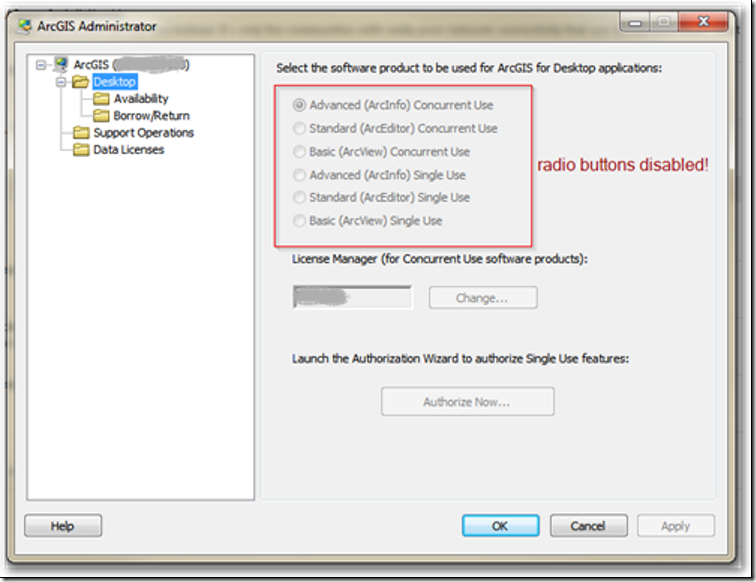This screenshot has width=756, height=582.
Task: Click the Availability folder icon
Action: (x=101, y=99)
